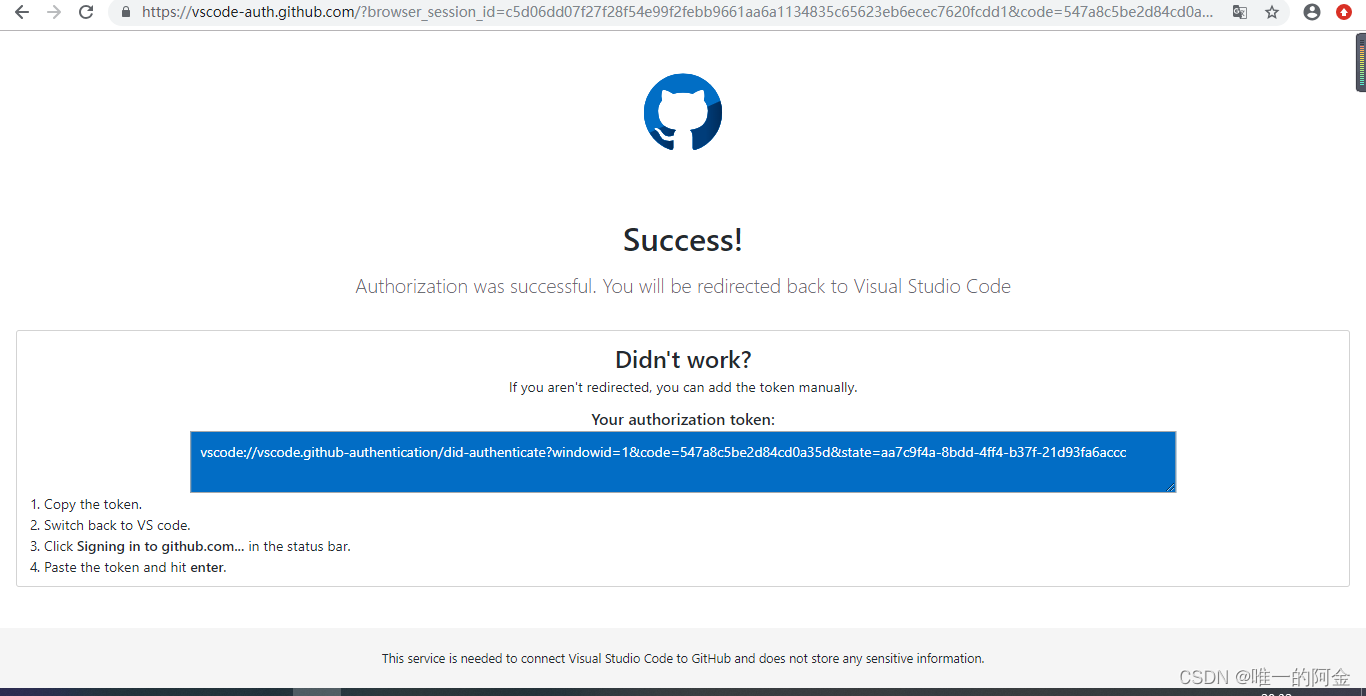Click step 2 'Switch back to VS code.'
The width and height of the screenshot is (1366, 696).
(x=117, y=525)
